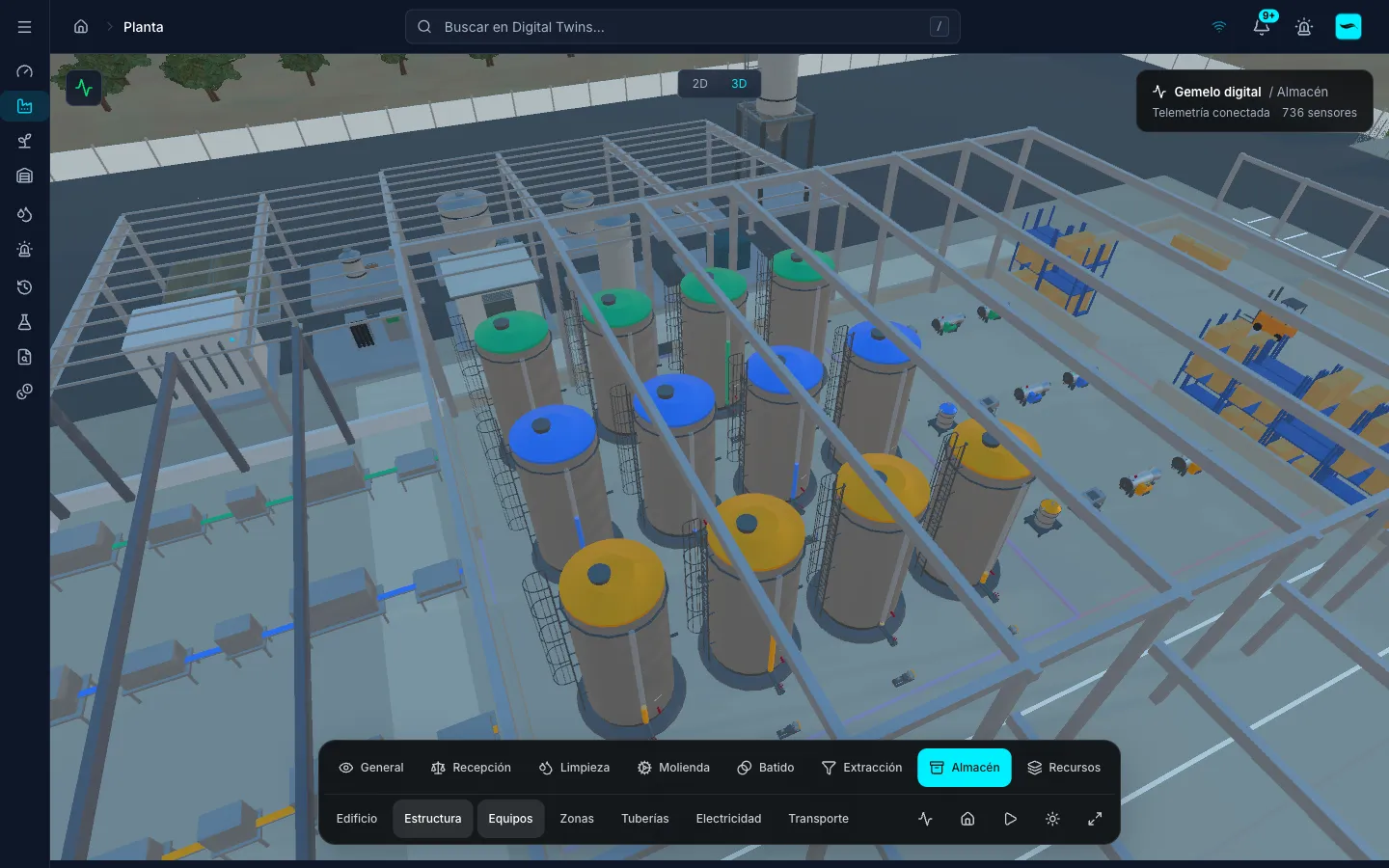Toggle the Edificio layer
1389x868 pixels.
[357, 819]
